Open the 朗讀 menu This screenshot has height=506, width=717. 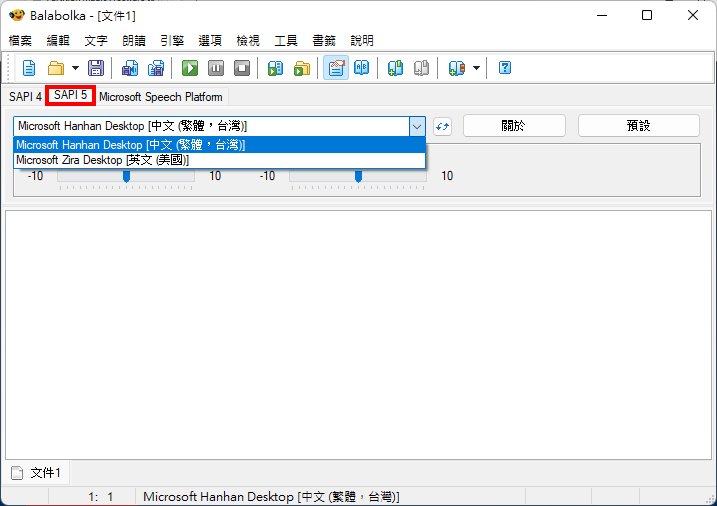tap(134, 41)
